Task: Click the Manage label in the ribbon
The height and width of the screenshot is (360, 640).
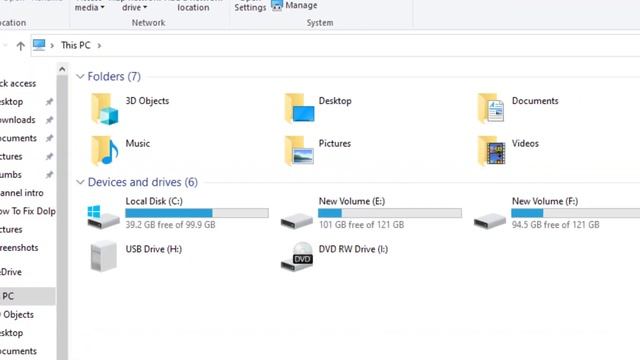Action: click(301, 5)
